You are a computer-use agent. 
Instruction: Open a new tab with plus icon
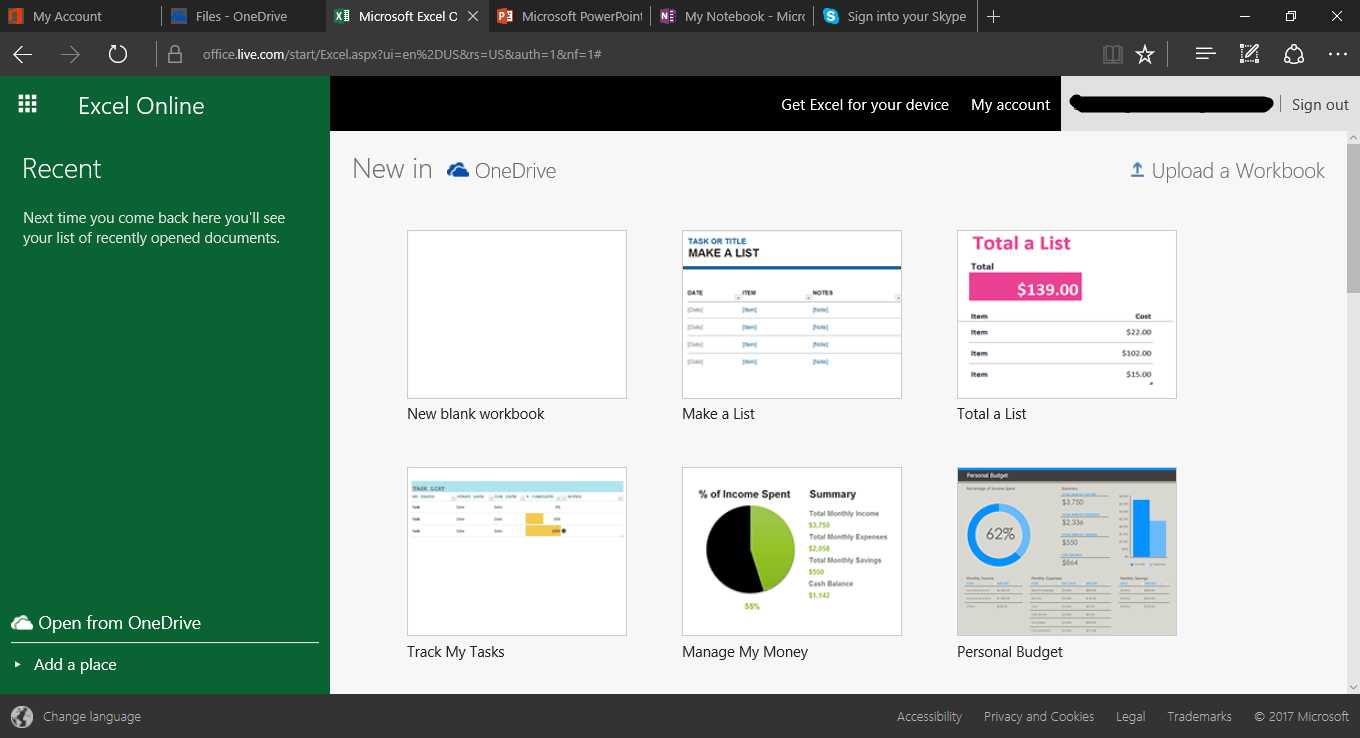pyautogui.click(x=993, y=16)
